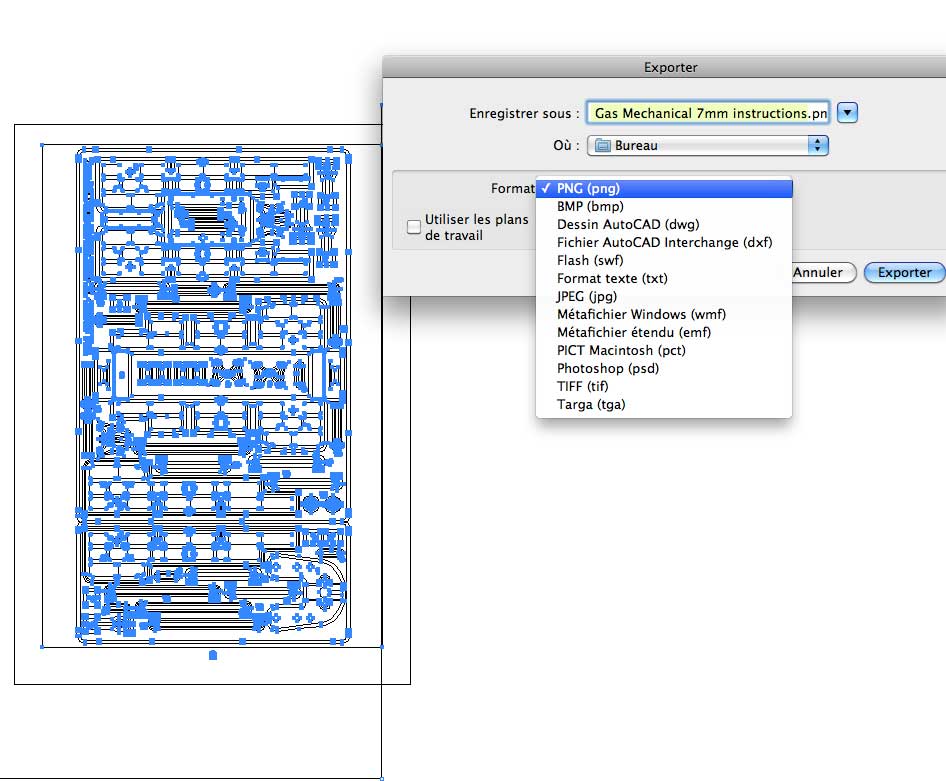
Task: Choose BMP (bmp) from format list
Action: (x=664, y=206)
